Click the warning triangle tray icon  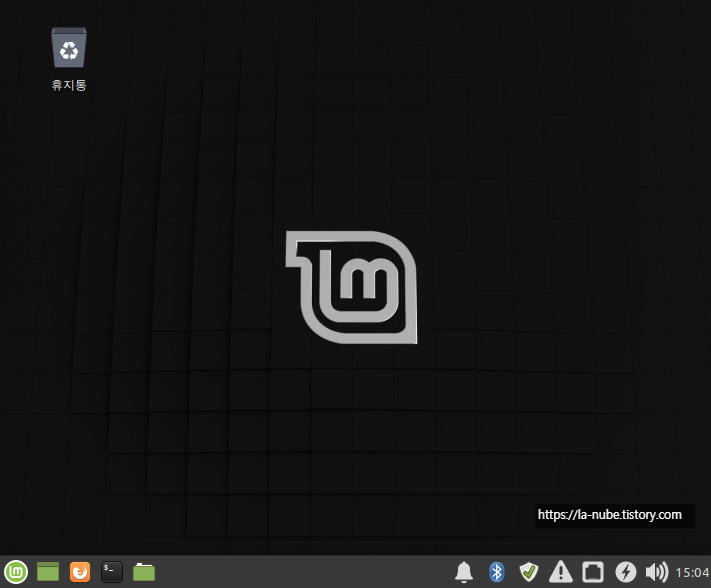click(561, 572)
